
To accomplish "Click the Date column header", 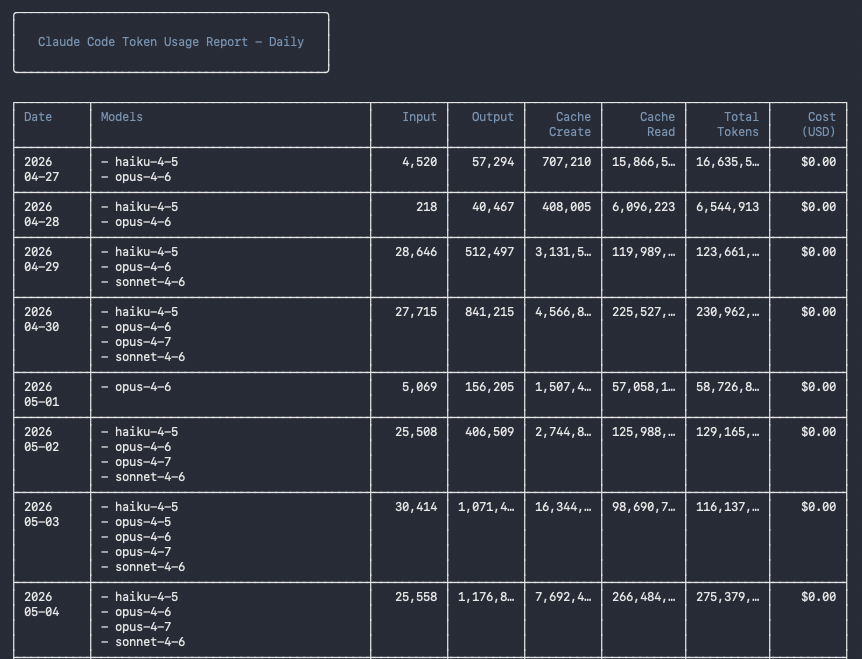I will pyautogui.click(x=38, y=117).
